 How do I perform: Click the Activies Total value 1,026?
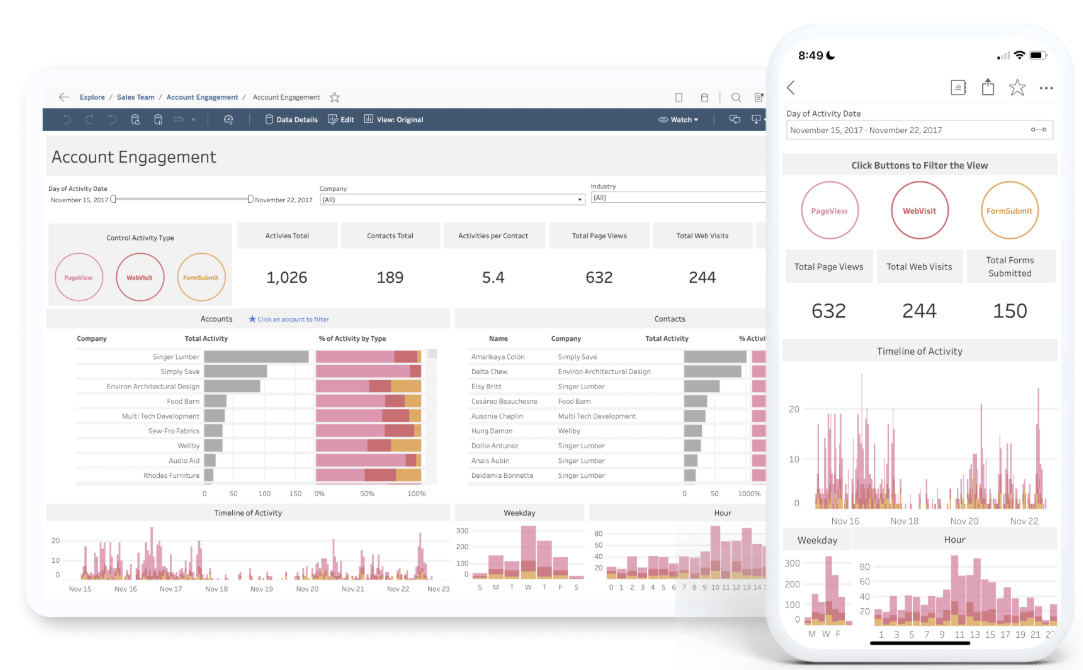pos(287,278)
